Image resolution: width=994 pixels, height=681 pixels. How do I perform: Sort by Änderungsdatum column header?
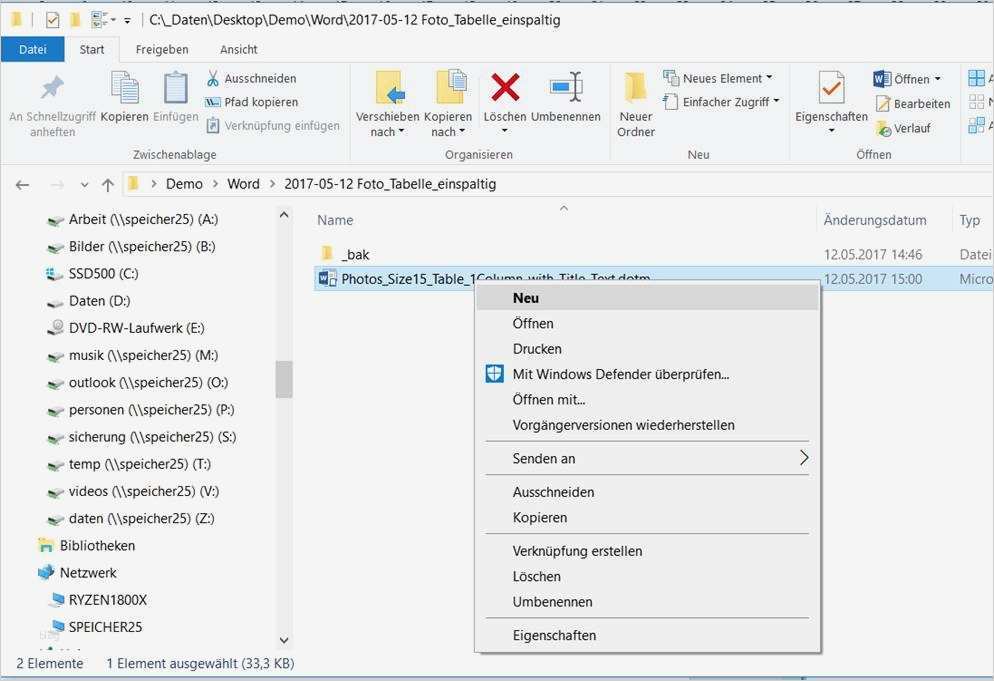(x=875, y=220)
